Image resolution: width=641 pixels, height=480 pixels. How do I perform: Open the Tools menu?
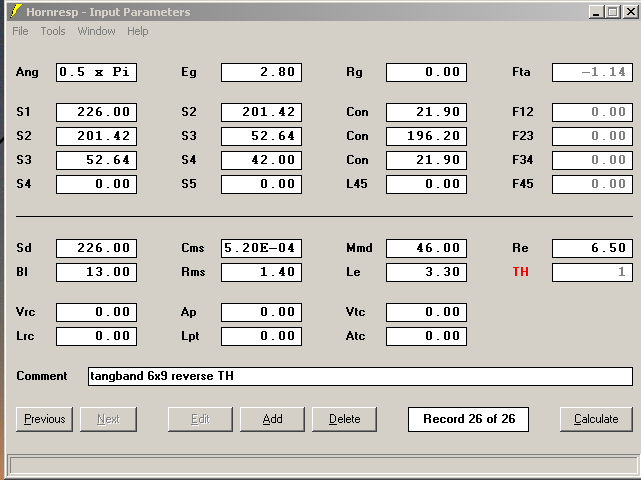[53, 31]
